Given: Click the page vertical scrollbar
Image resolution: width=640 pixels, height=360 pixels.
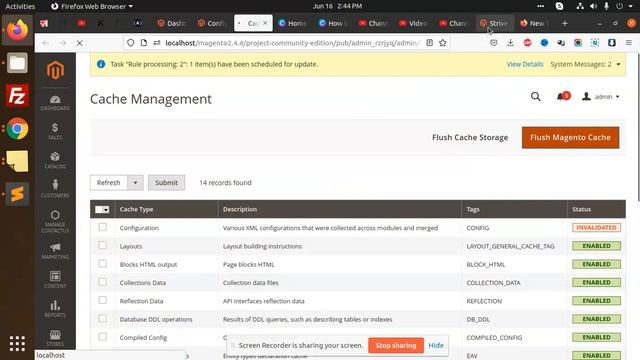Looking at the screenshot, I should click(x=638, y=127).
